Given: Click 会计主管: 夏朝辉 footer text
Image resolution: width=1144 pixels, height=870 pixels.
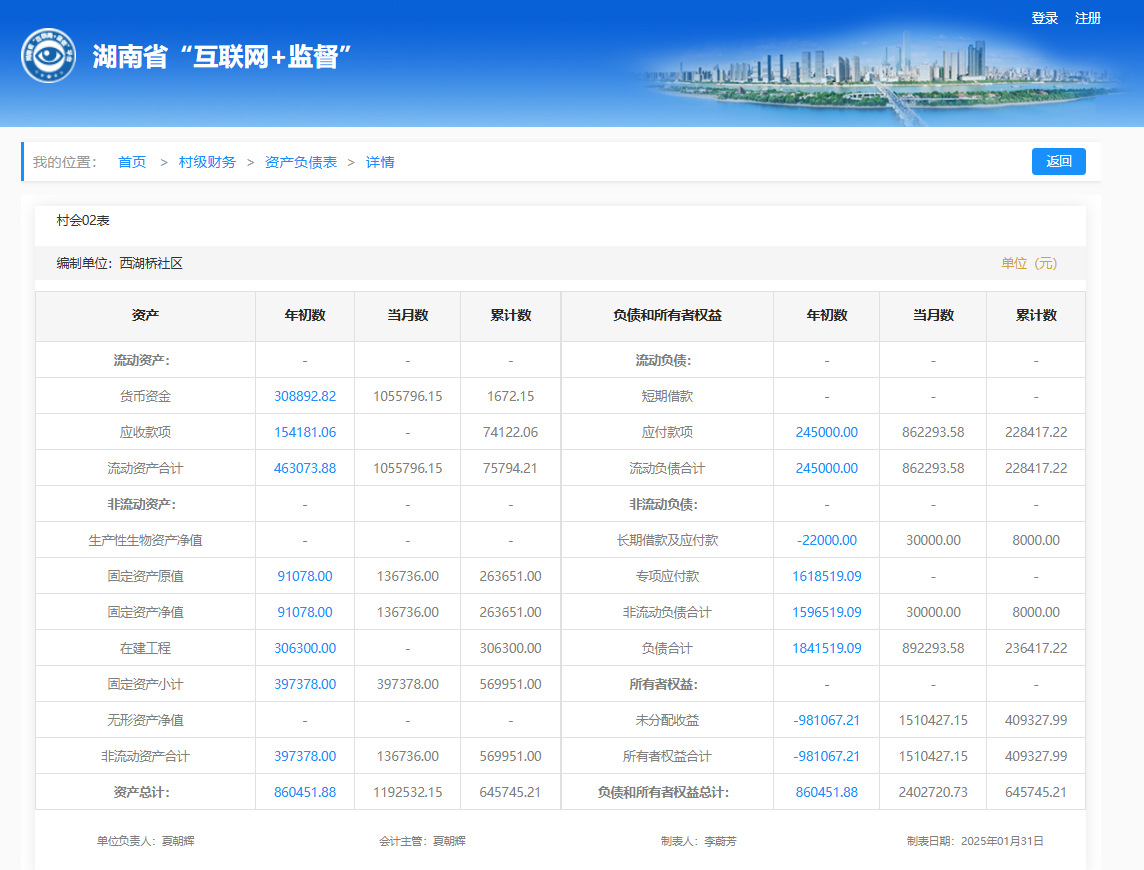Looking at the screenshot, I should (x=422, y=841).
